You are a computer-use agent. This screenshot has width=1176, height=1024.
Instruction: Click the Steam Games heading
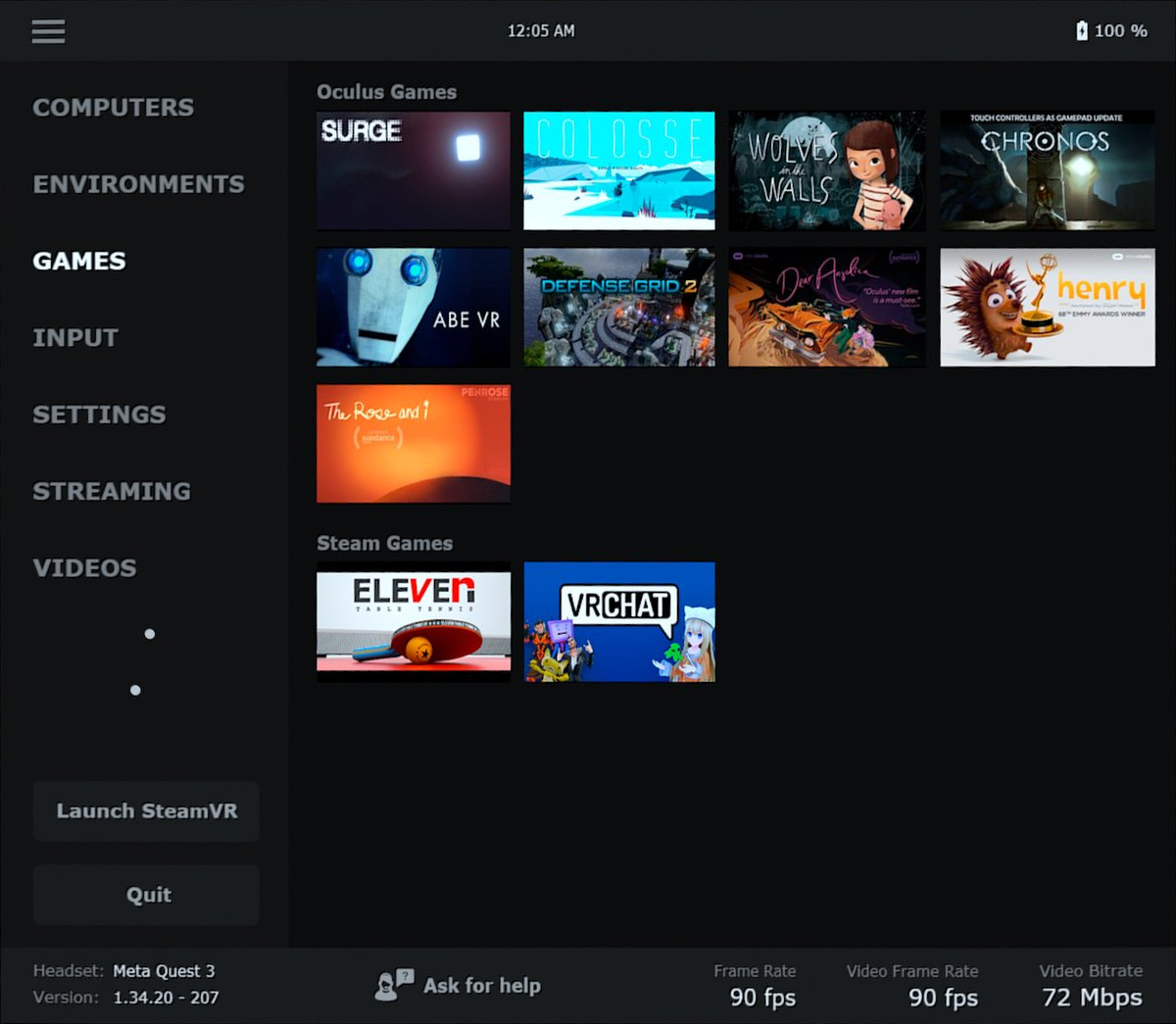coord(385,543)
